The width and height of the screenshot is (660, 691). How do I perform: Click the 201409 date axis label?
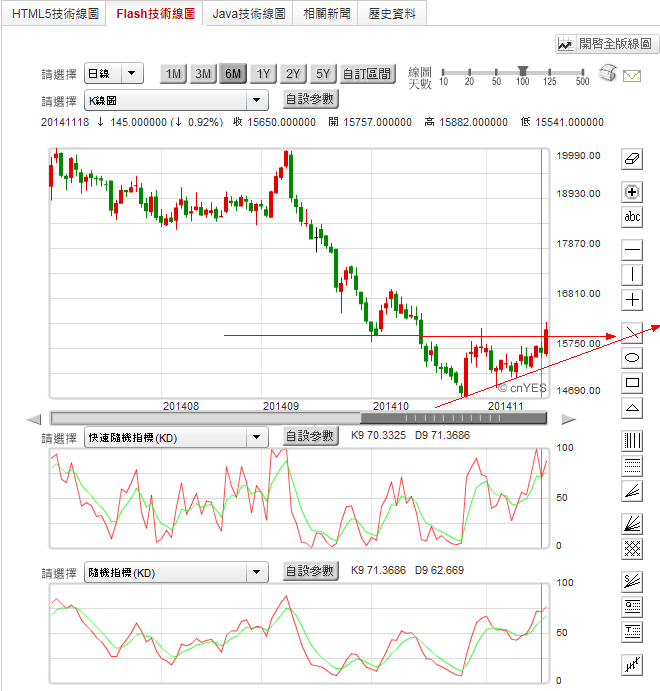click(281, 406)
